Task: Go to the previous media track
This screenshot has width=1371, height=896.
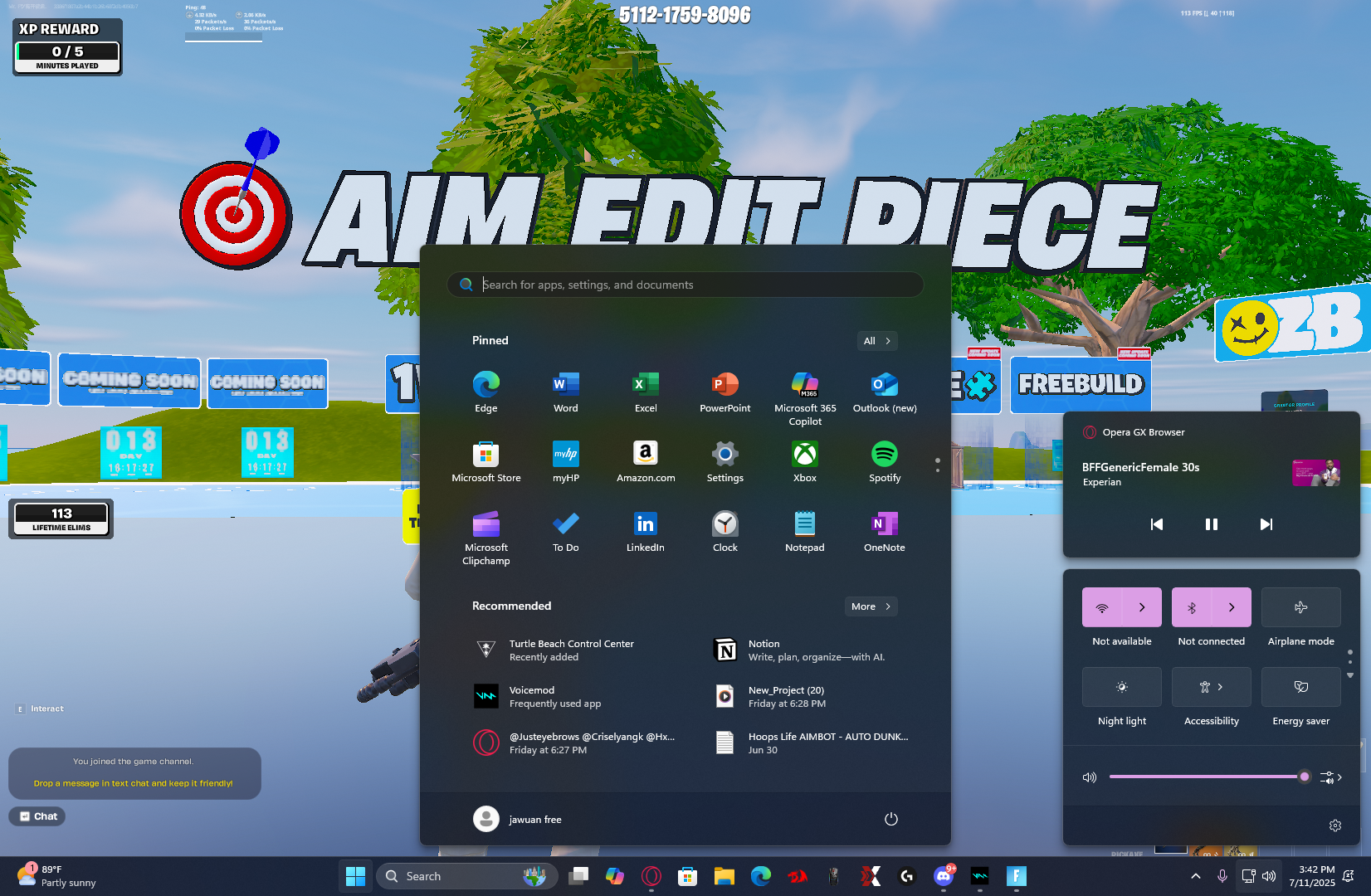Action: pos(1157,524)
